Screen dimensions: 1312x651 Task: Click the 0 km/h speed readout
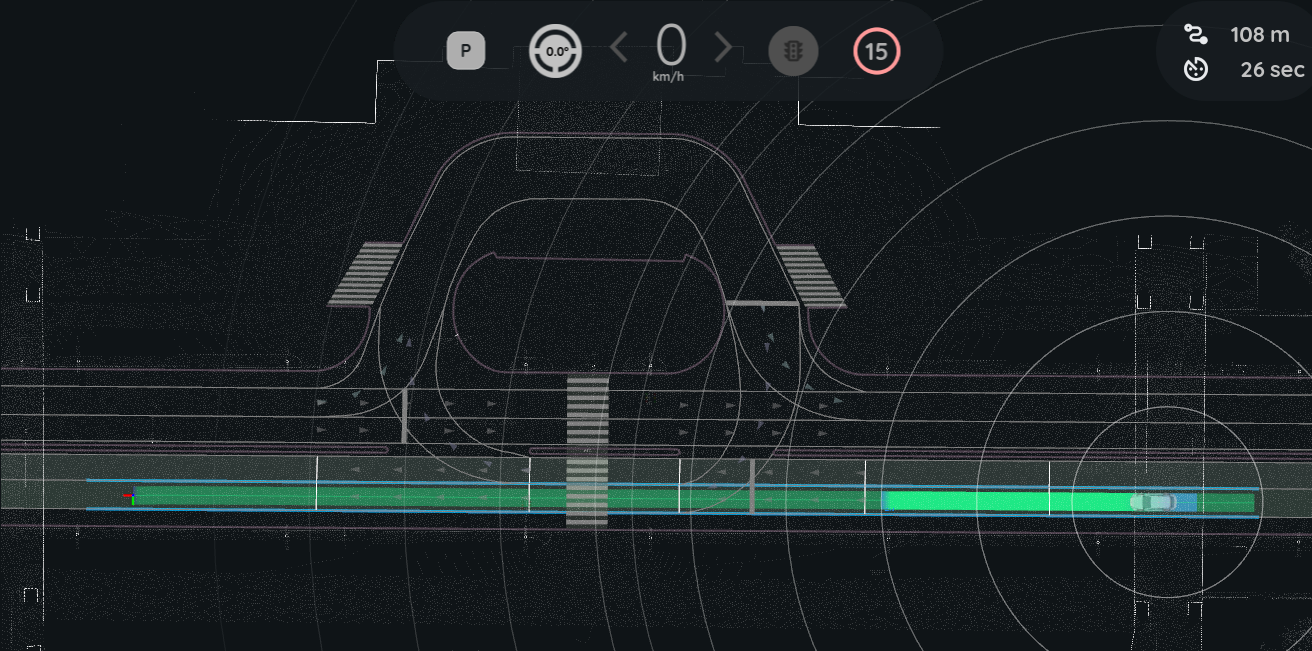(x=671, y=47)
